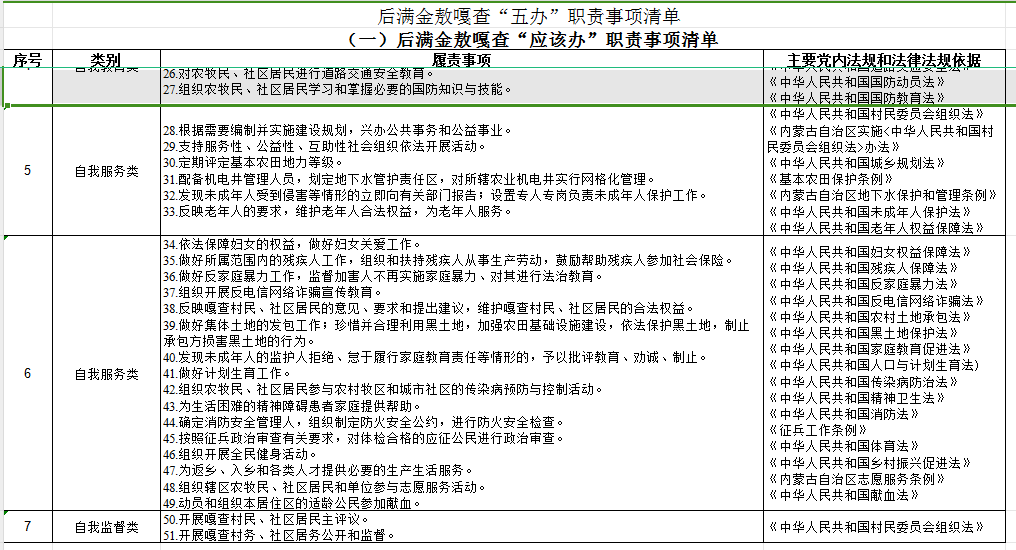Click 《中华人民共和国老年人权益保障法》 text
The width and height of the screenshot is (1016, 550).
coord(876,228)
